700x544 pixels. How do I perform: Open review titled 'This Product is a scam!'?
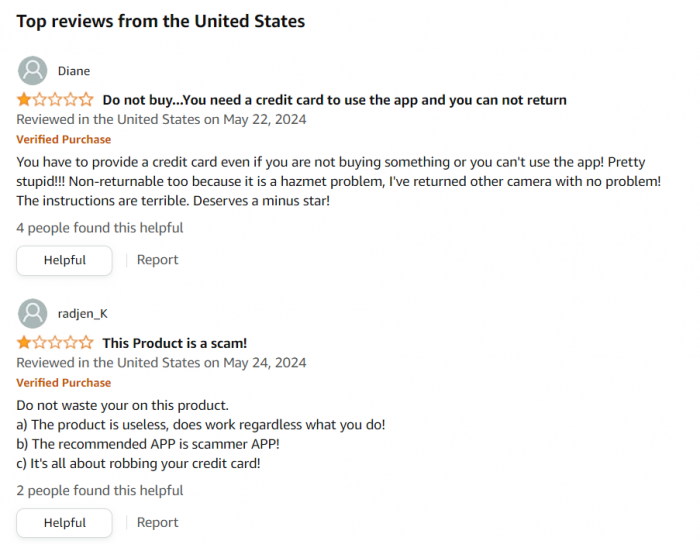(x=175, y=343)
